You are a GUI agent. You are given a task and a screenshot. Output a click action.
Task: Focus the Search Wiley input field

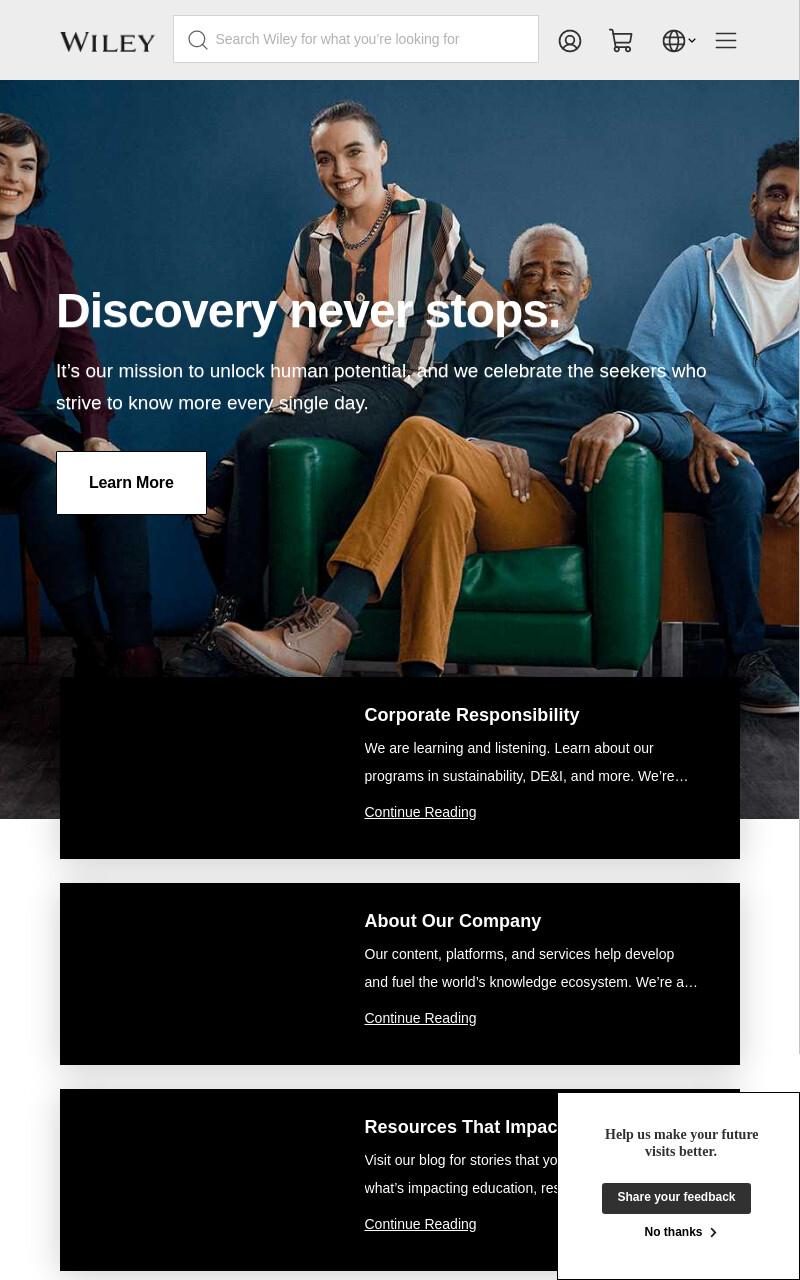pos(356,39)
